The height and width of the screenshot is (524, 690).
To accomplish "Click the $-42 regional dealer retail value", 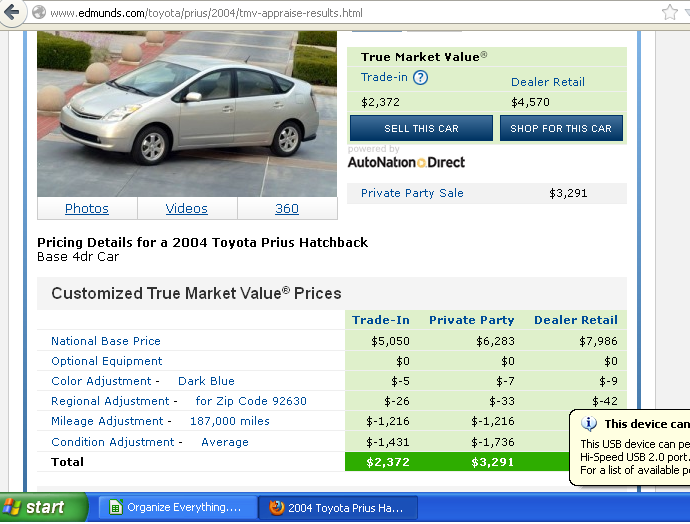I will [x=605, y=401].
